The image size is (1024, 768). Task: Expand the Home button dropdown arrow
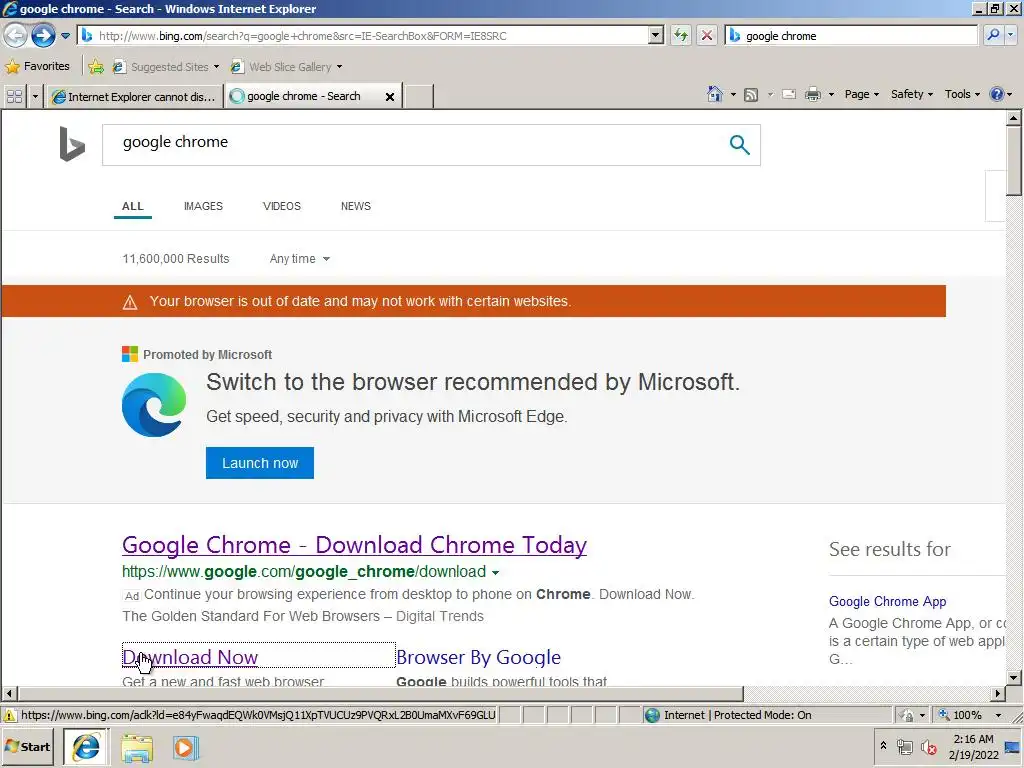(x=733, y=95)
